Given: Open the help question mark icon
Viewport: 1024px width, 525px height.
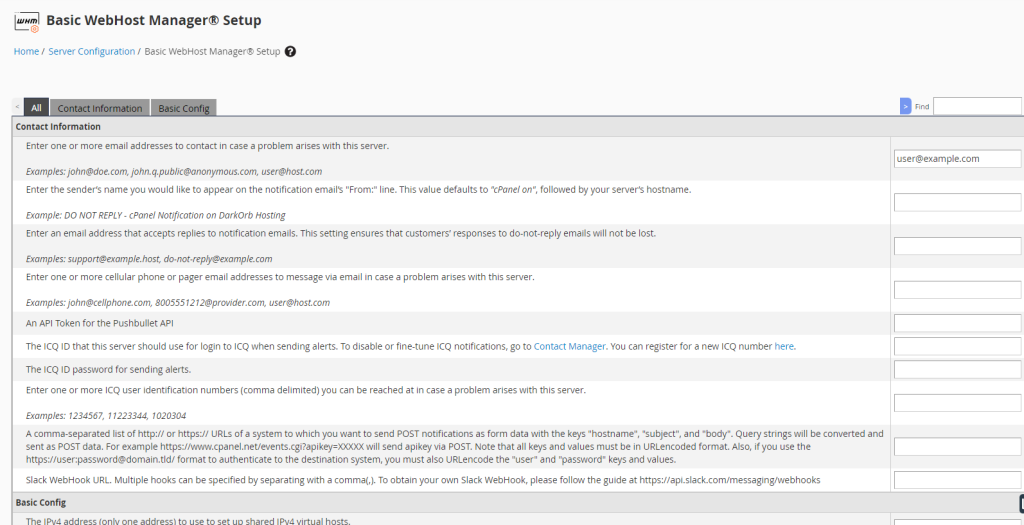Looking at the screenshot, I should (290, 52).
